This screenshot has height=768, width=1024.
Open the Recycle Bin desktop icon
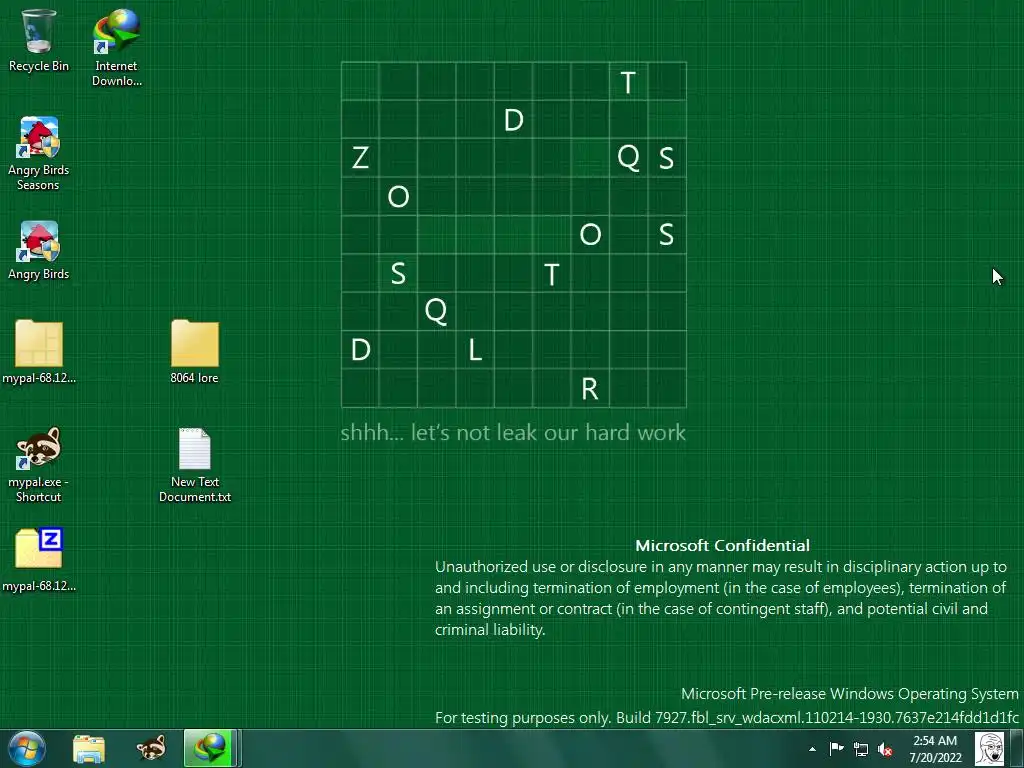pos(39,40)
